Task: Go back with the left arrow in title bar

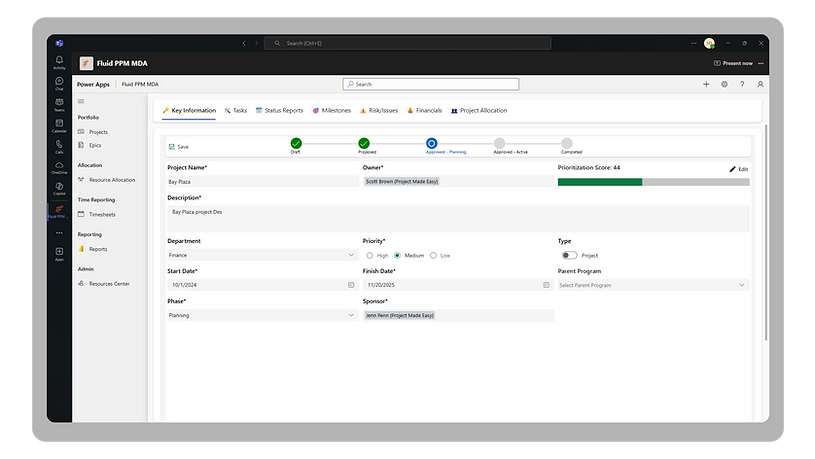Action: pyautogui.click(x=244, y=43)
